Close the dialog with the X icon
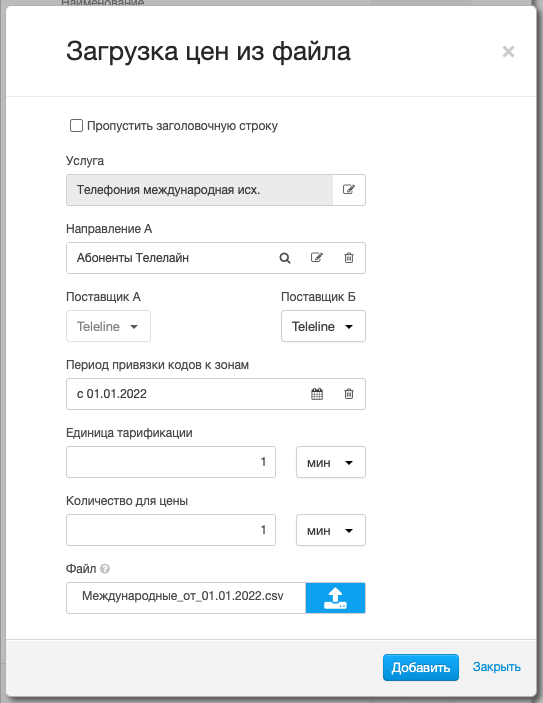This screenshot has width=543, height=703. coord(508,52)
